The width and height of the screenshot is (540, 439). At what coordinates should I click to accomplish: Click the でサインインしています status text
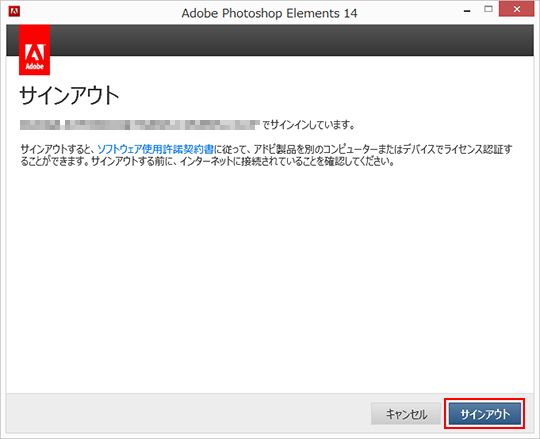(x=309, y=125)
